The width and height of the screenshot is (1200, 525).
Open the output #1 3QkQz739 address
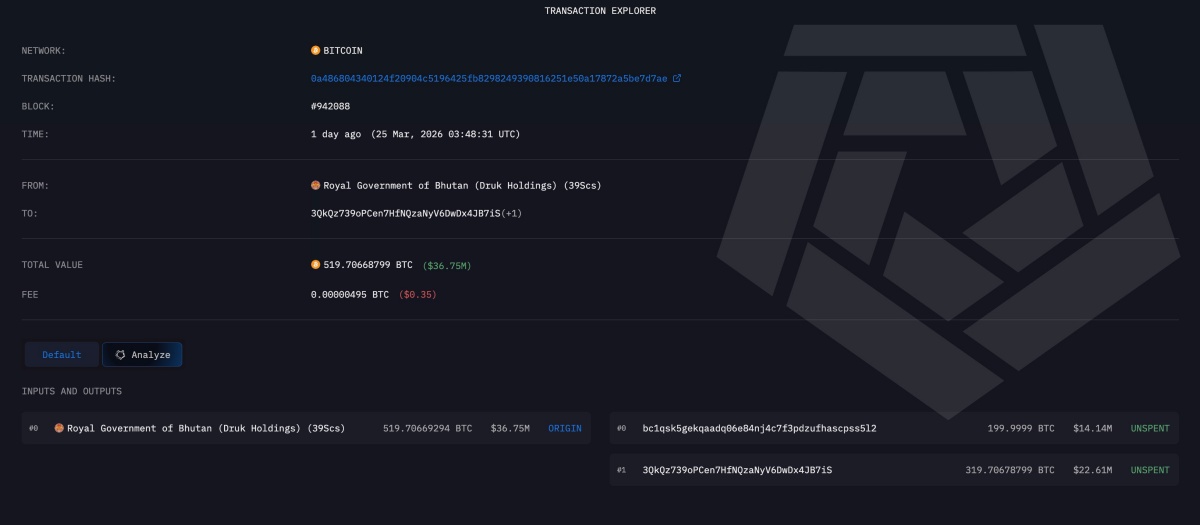click(x=737, y=470)
